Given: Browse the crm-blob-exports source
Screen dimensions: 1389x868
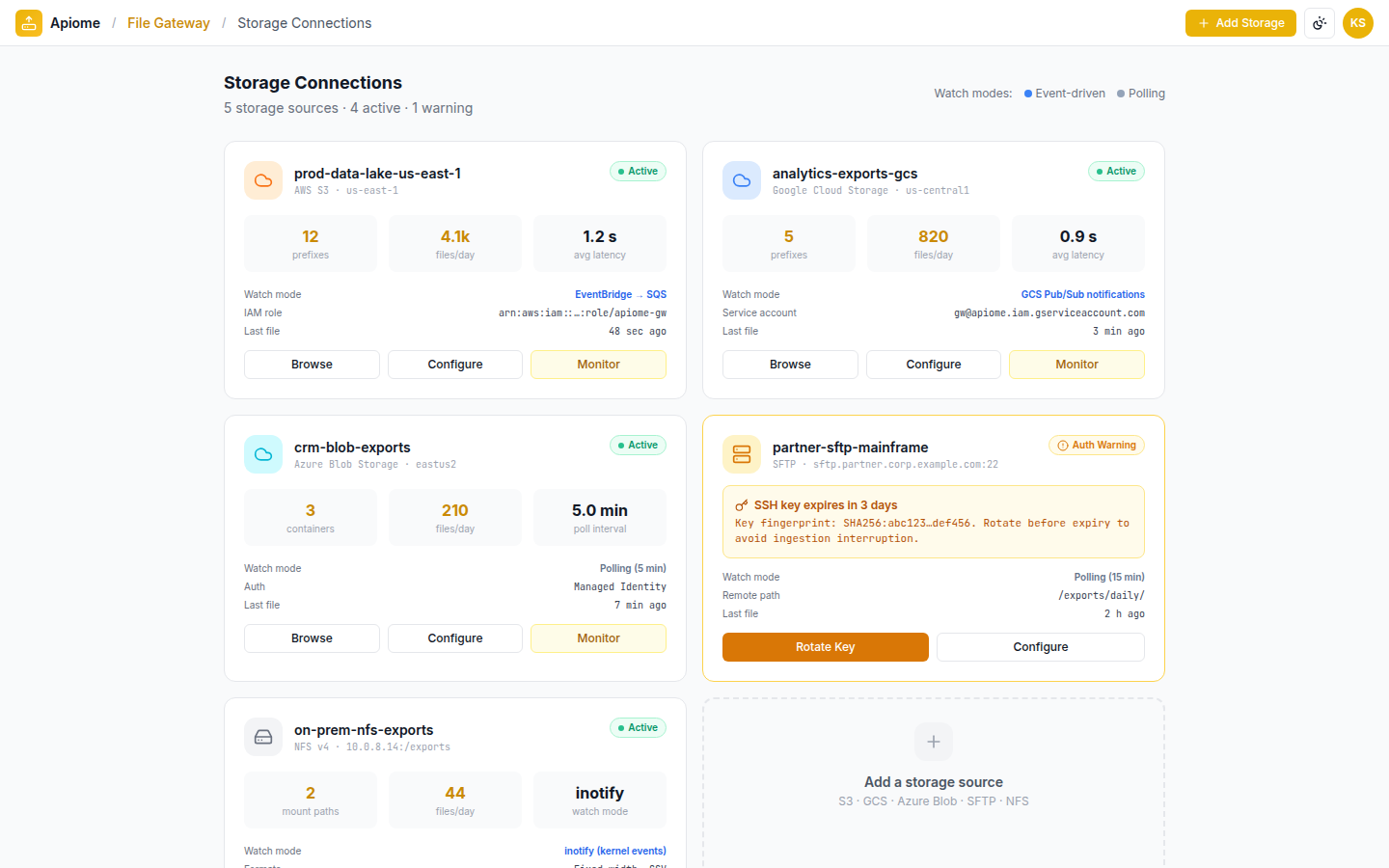Looking at the screenshot, I should click(312, 638).
